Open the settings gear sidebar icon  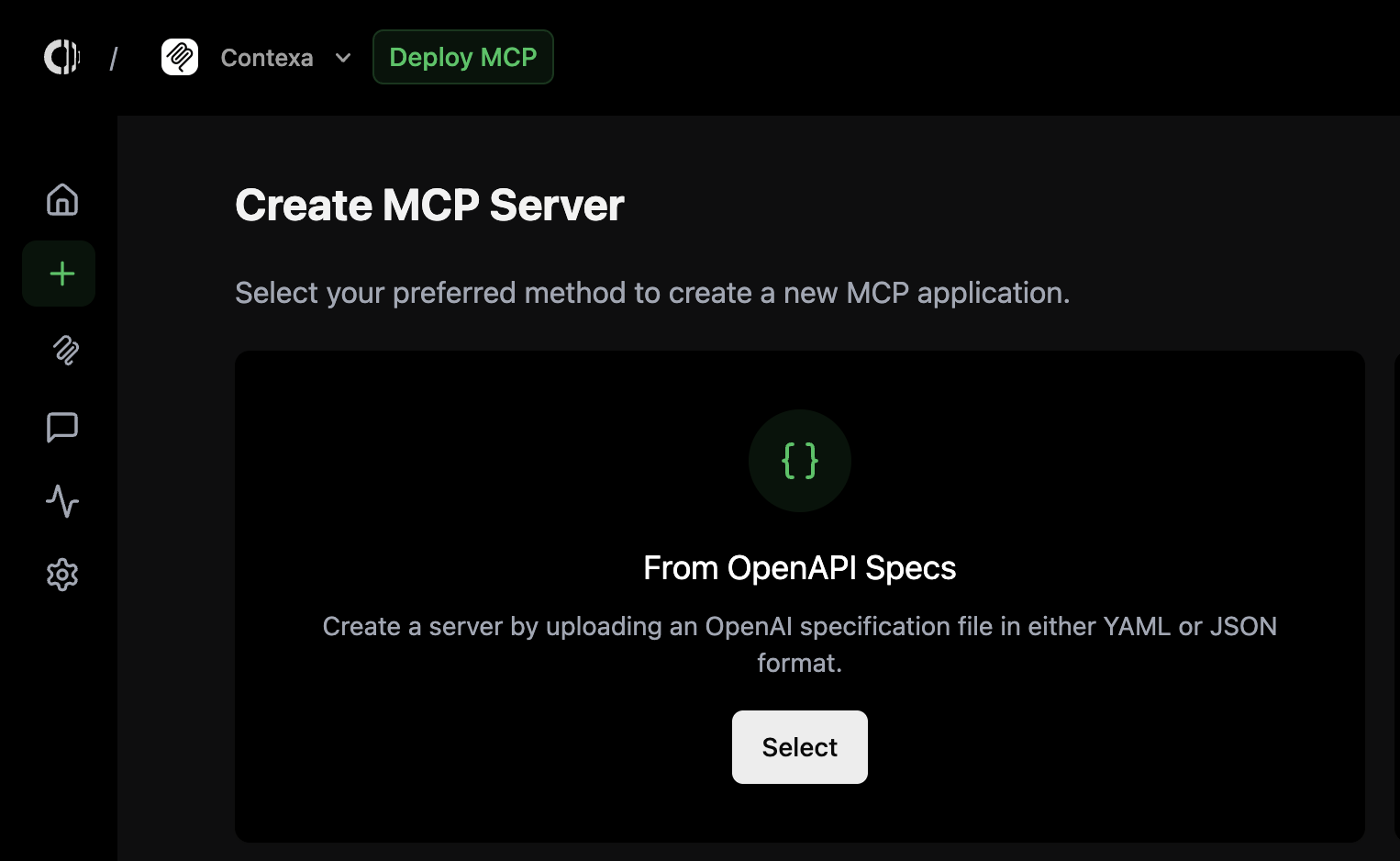coord(62,576)
